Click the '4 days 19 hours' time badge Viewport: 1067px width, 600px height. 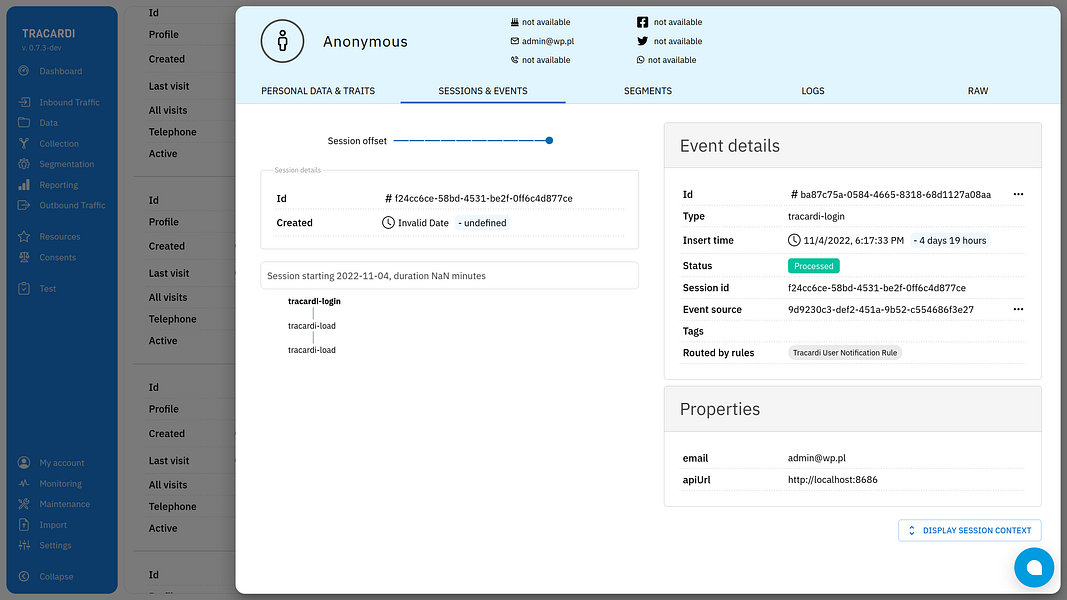coord(950,240)
